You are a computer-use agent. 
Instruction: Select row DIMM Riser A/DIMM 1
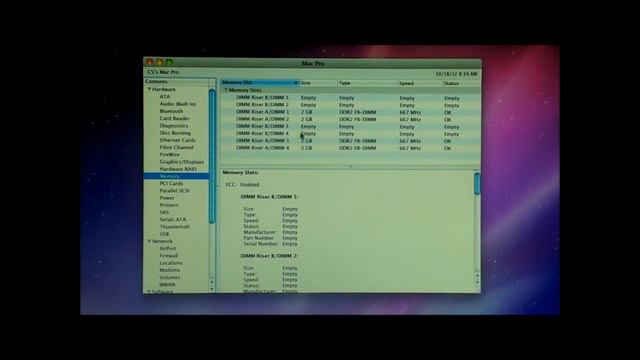point(350,112)
